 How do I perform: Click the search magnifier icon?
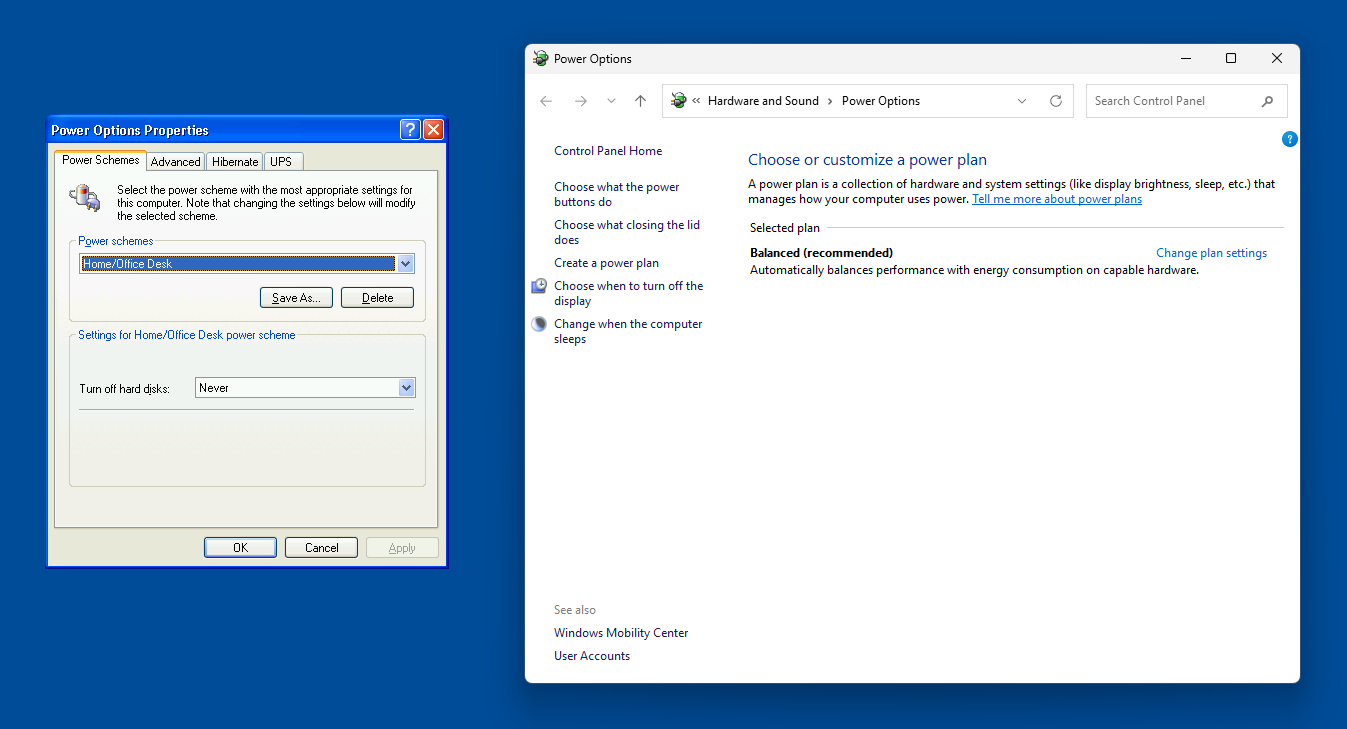pyautogui.click(x=1267, y=101)
